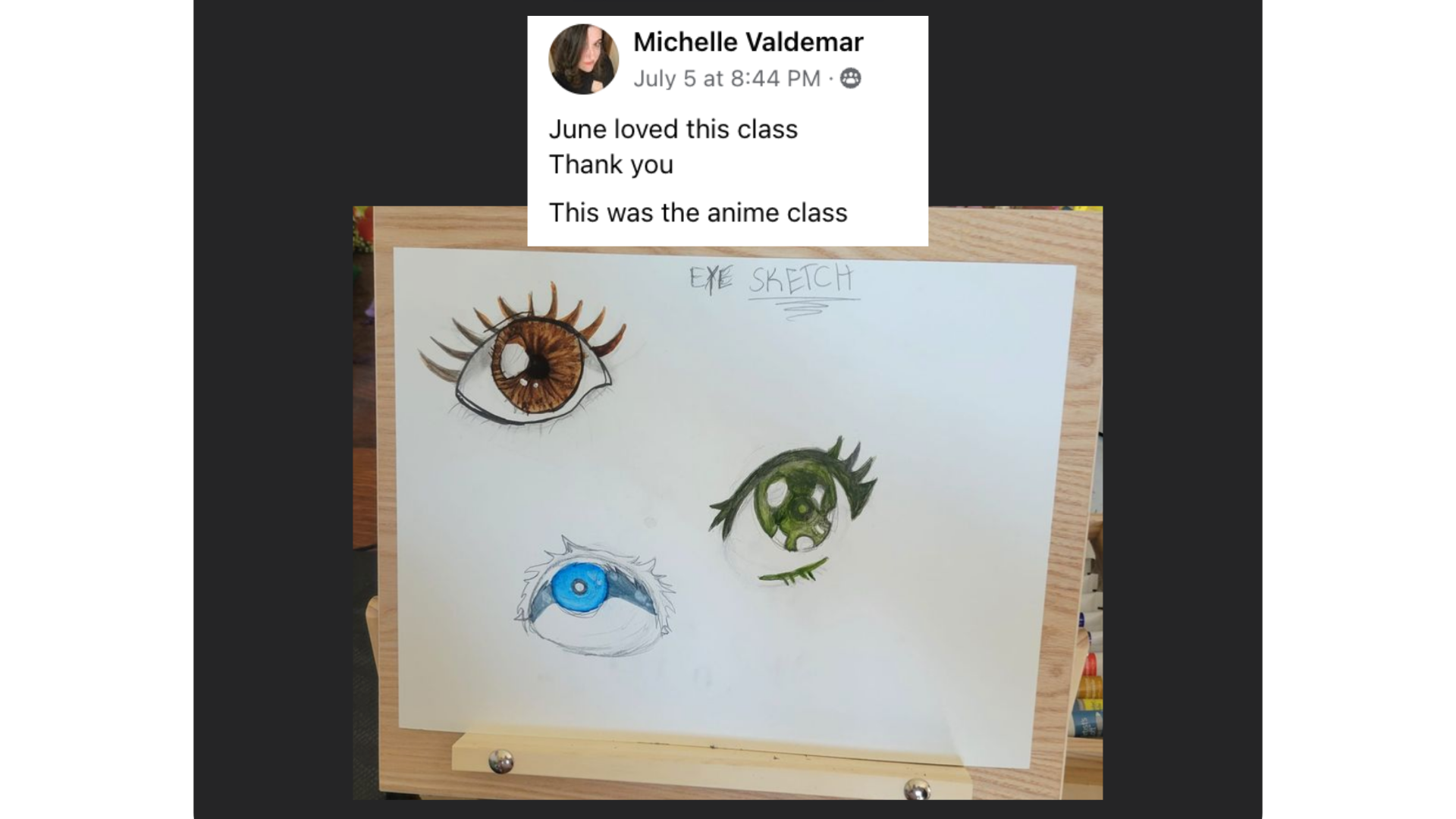Image resolution: width=1456 pixels, height=819 pixels.
Task: Click the group privacy icon beside timestamp
Action: (x=851, y=78)
